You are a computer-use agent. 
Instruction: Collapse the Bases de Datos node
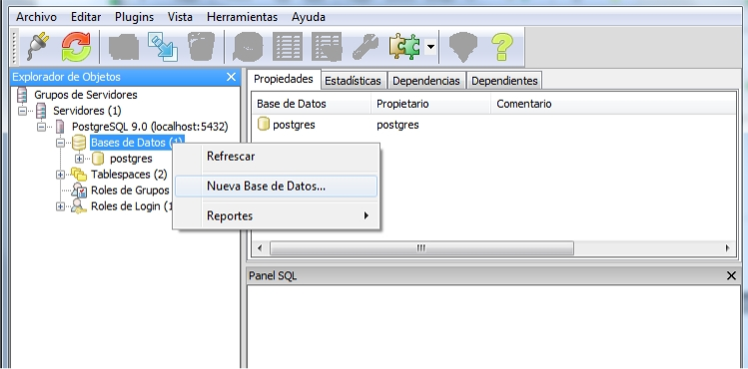[60, 143]
